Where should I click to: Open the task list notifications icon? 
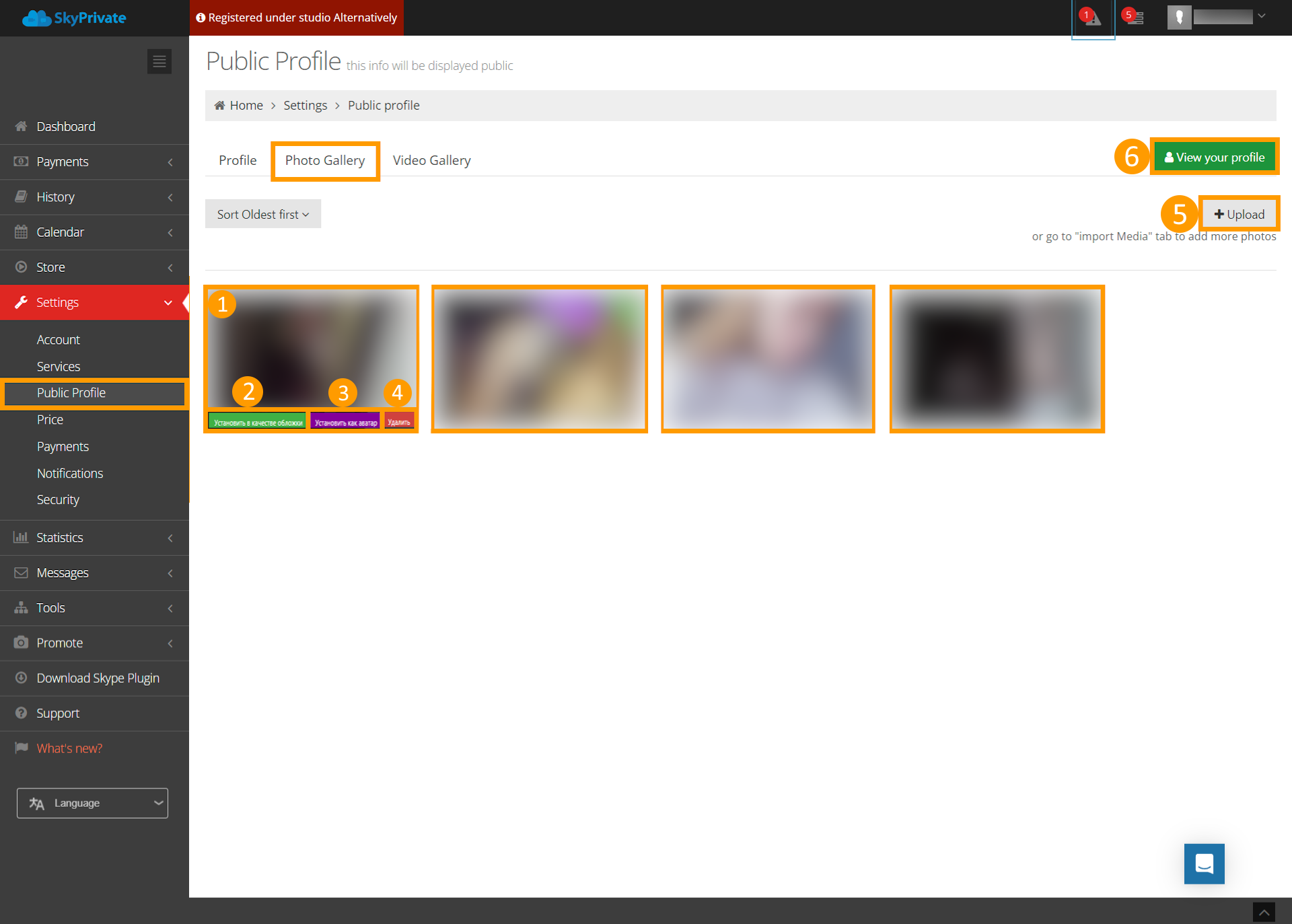(1135, 18)
